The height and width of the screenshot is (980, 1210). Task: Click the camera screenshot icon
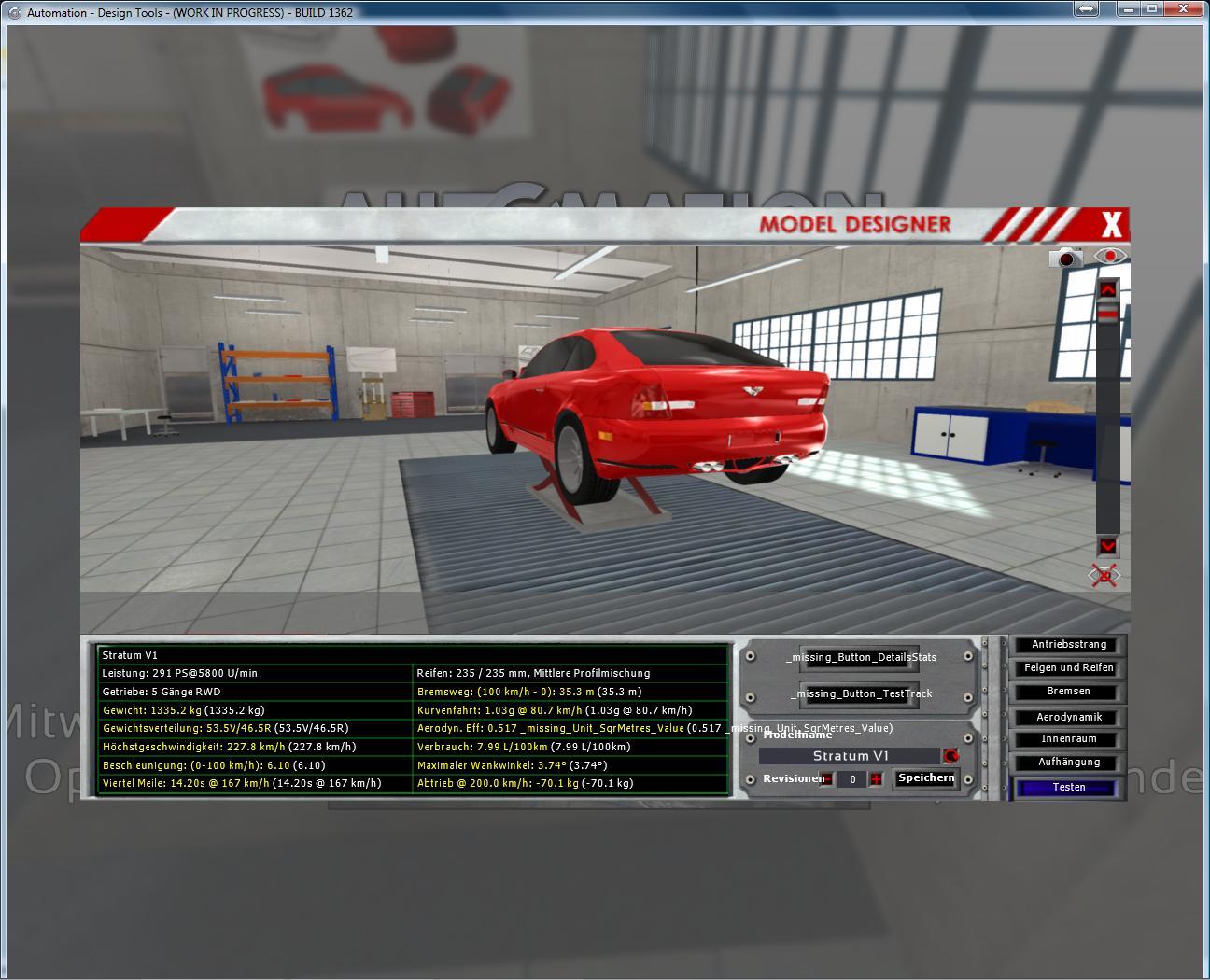[x=1065, y=258]
